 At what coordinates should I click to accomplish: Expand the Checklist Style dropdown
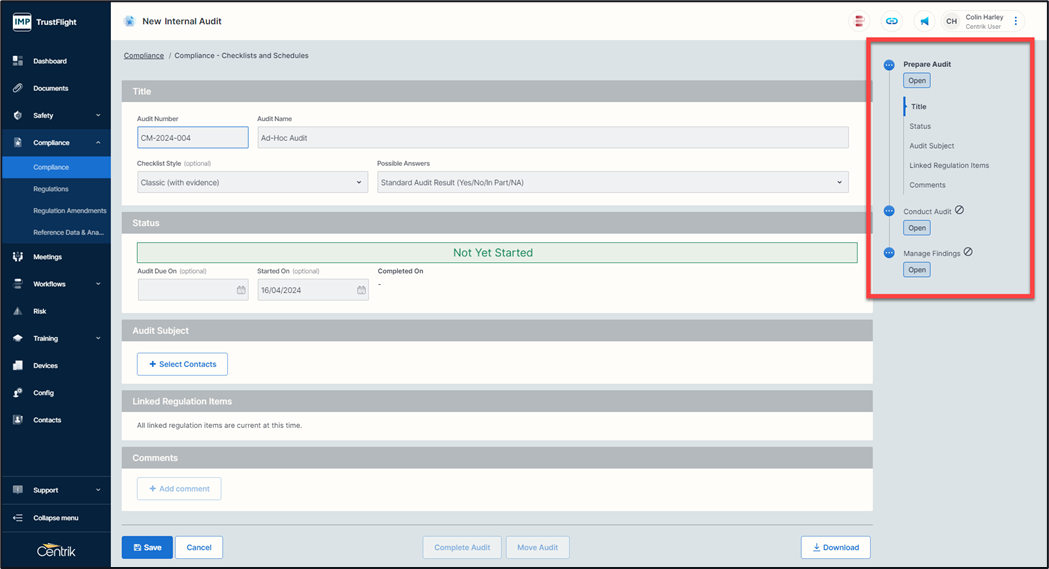250,182
